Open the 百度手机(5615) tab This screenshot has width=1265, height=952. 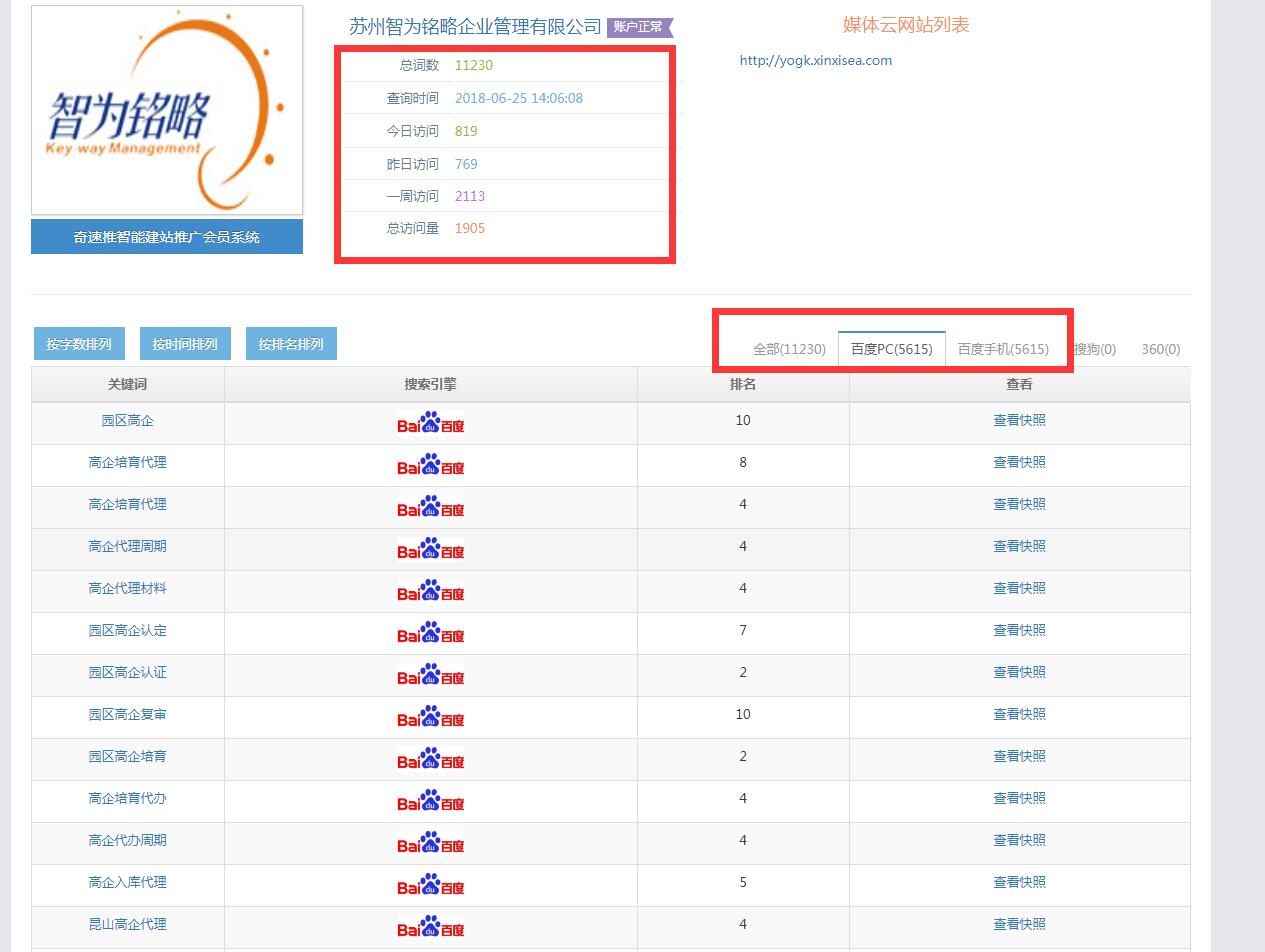coord(1003,349)
